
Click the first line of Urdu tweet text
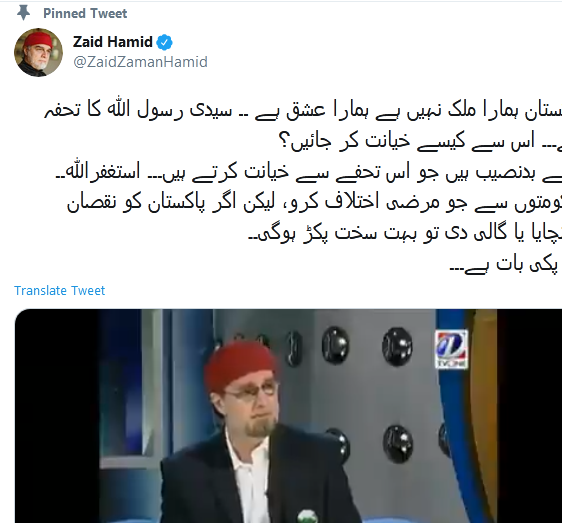[303, 110]
